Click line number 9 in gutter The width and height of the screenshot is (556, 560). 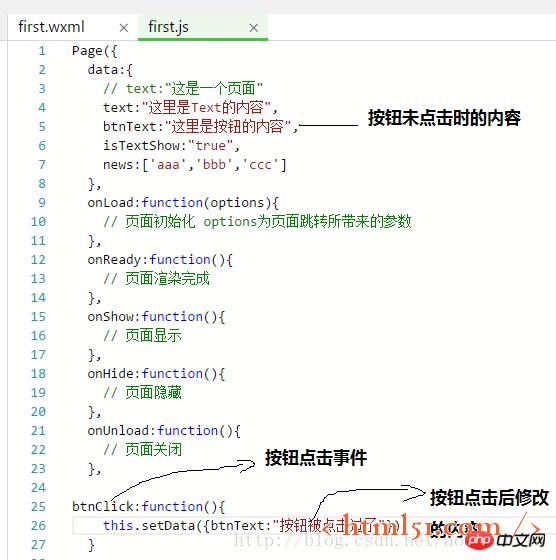(x=42, y=202)
